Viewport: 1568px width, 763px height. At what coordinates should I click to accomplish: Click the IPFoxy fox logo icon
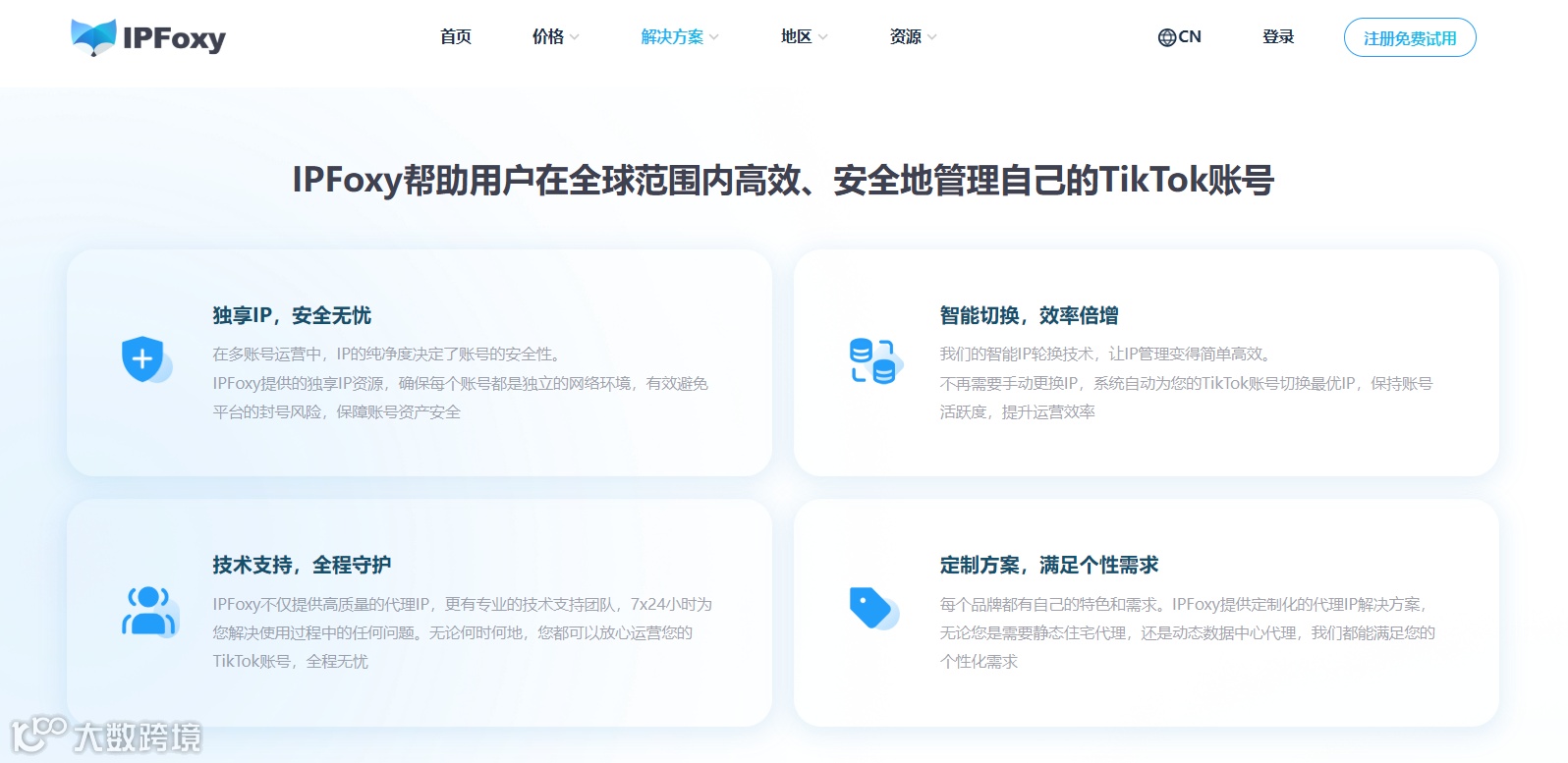[93, 37]
